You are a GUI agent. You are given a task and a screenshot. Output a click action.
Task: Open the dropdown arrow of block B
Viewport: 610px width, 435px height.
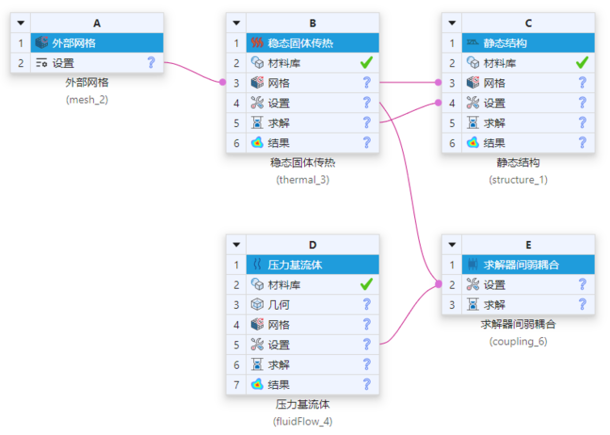tap(236, 23)
